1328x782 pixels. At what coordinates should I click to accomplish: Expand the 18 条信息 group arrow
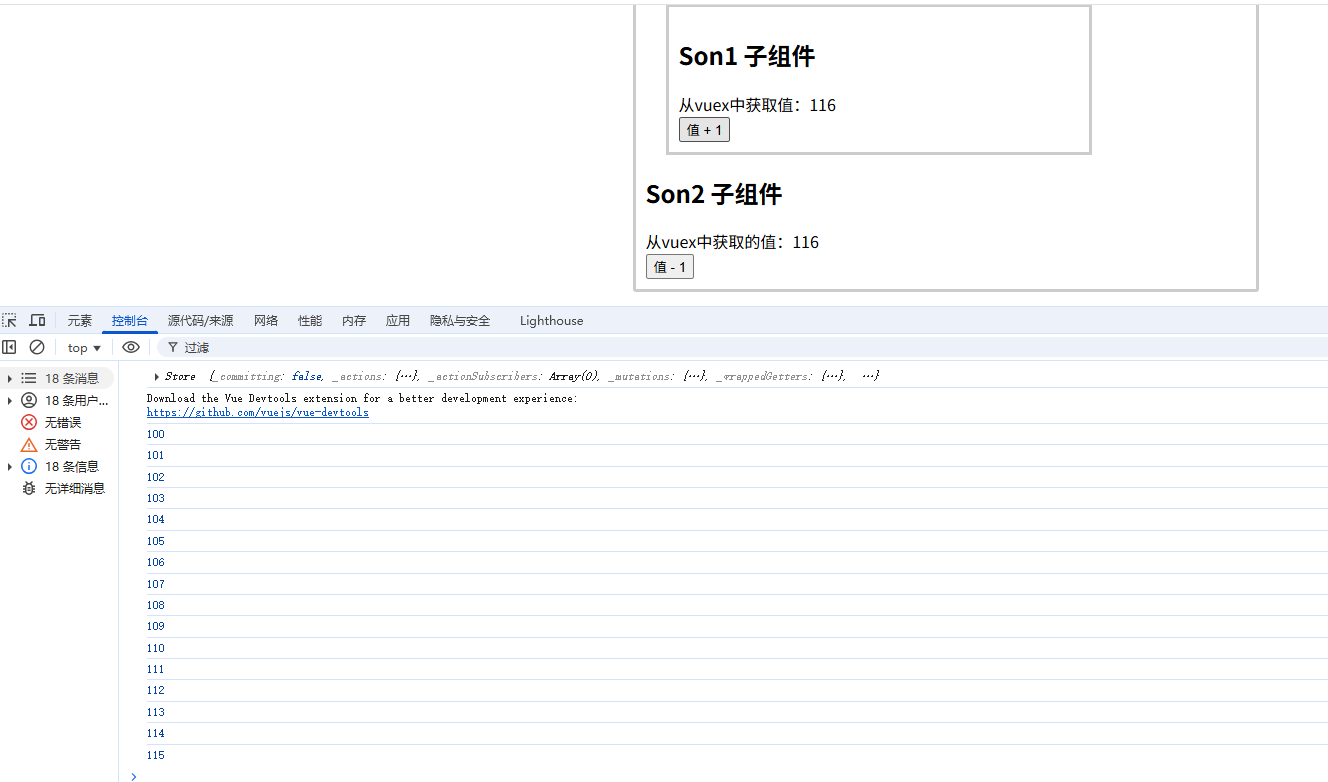[10, 466]
